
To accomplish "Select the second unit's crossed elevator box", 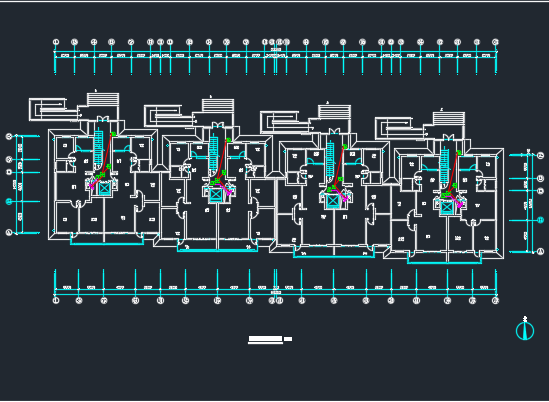I will click(x=216, y=195).
